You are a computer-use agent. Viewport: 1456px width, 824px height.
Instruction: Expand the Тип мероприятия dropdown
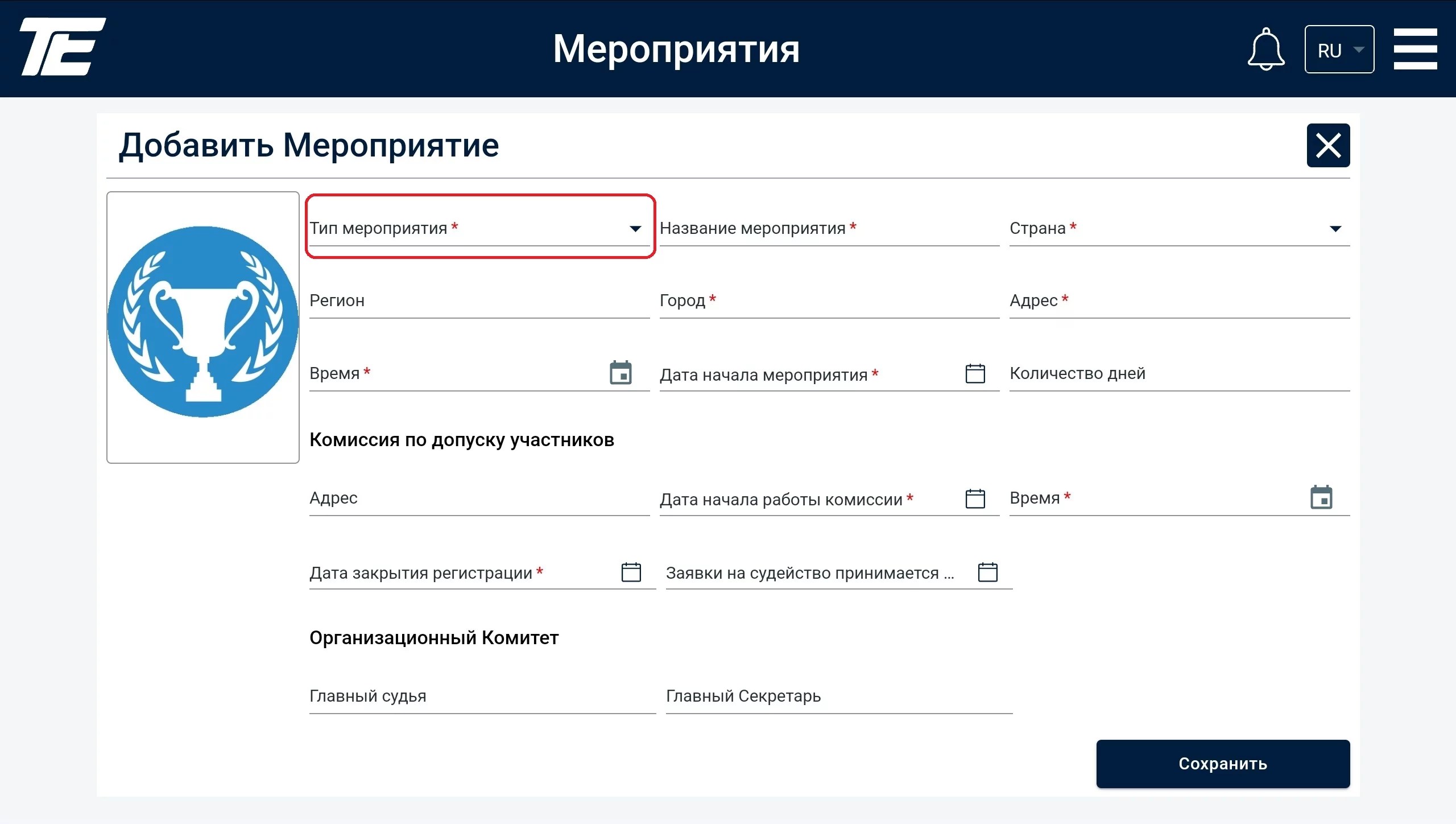coord(479,228)
